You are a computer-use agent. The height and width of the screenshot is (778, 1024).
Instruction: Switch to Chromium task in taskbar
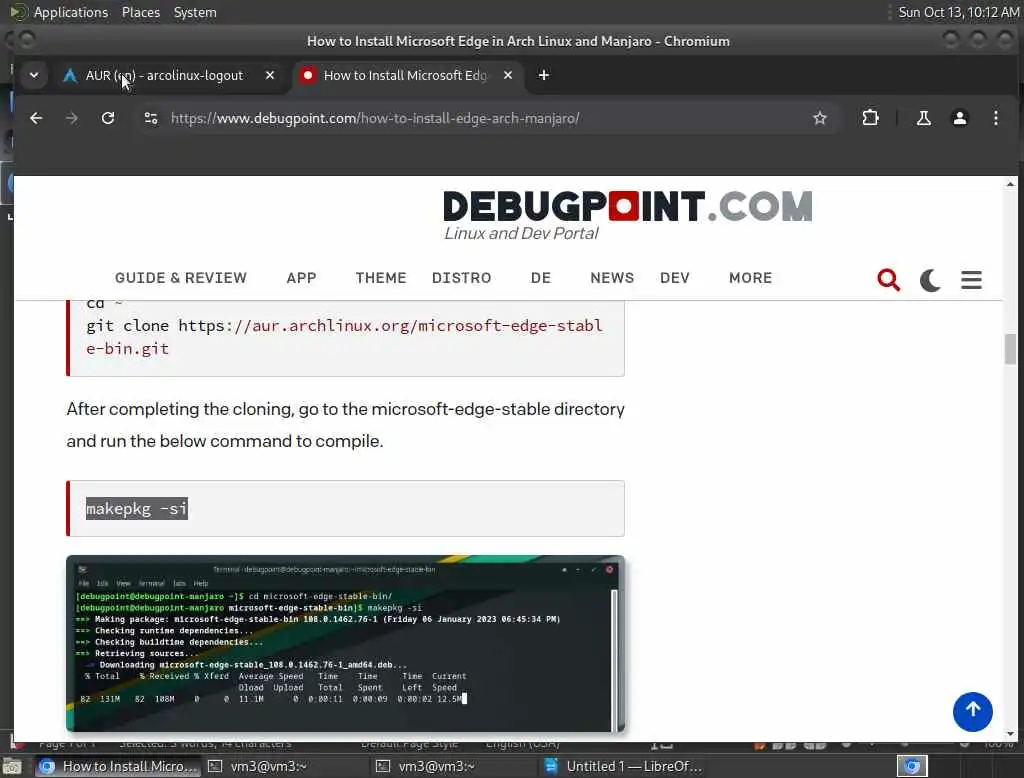[118, 766]
